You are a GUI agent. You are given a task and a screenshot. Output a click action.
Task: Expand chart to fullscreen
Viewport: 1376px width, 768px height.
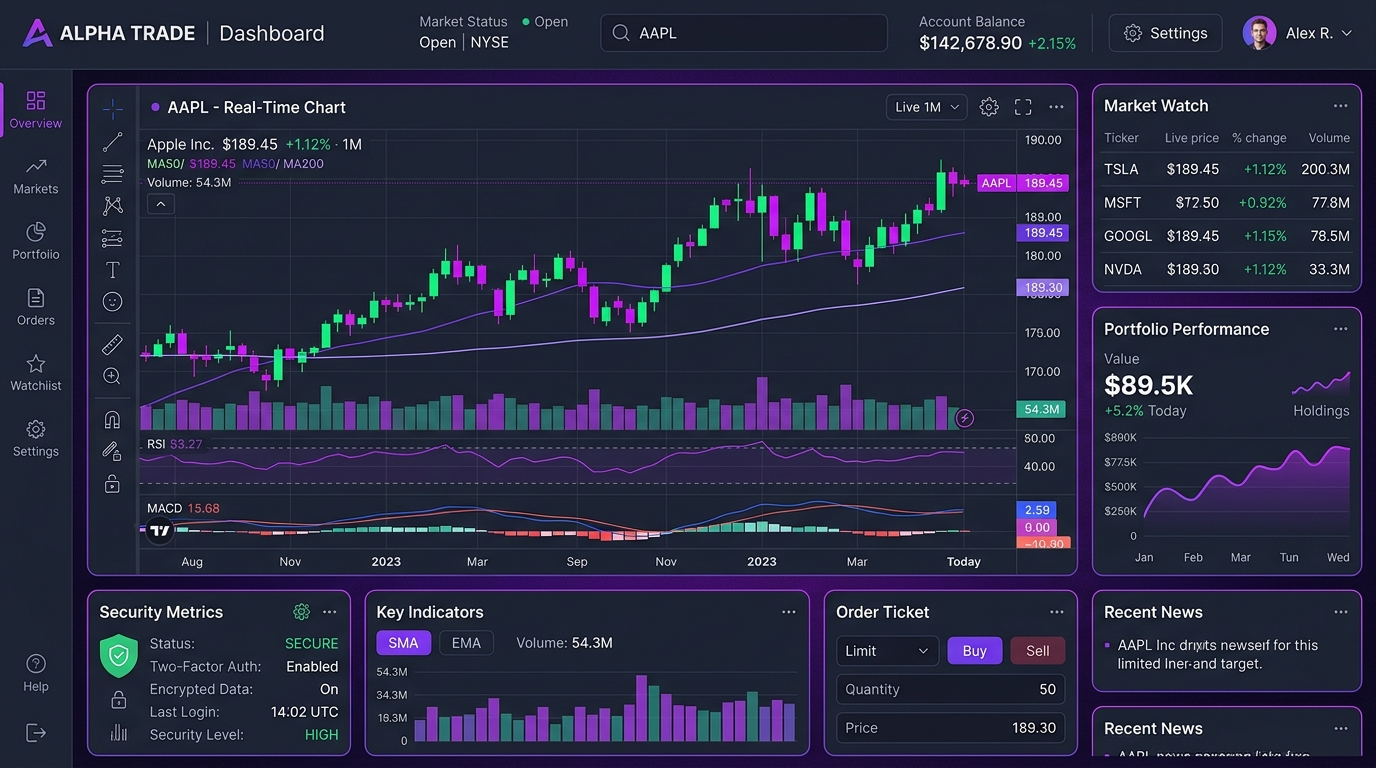pyautogui.click(x=1023, y=107)
